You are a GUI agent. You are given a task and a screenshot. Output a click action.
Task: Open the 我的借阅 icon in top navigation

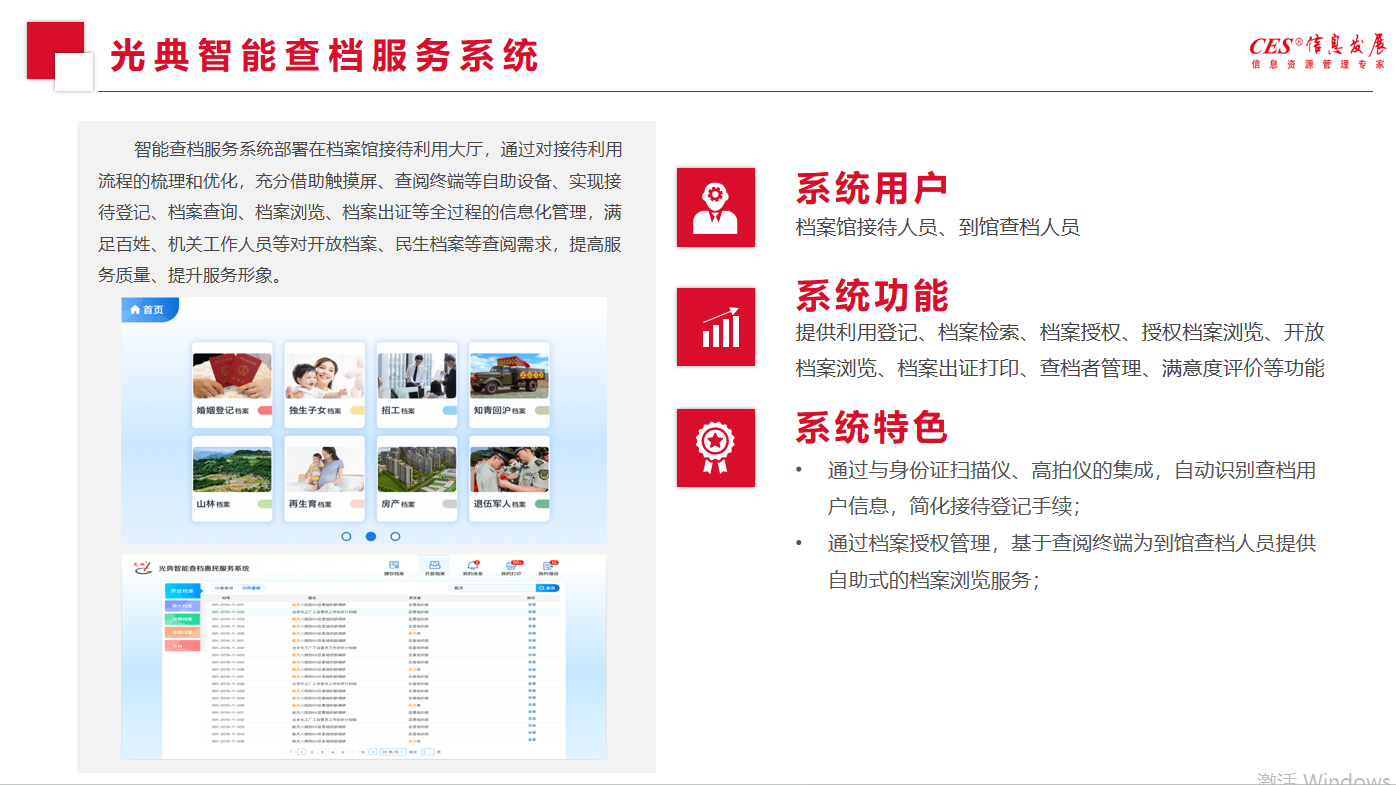(549, 568)
